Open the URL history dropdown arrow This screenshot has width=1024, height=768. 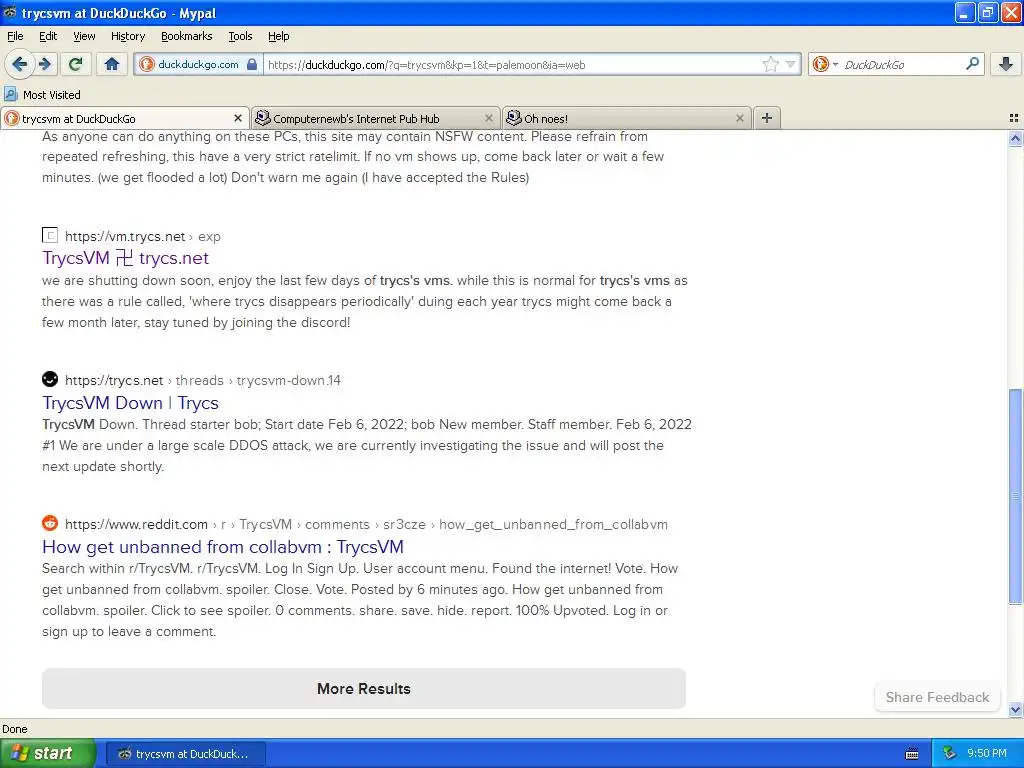(790, 64)
